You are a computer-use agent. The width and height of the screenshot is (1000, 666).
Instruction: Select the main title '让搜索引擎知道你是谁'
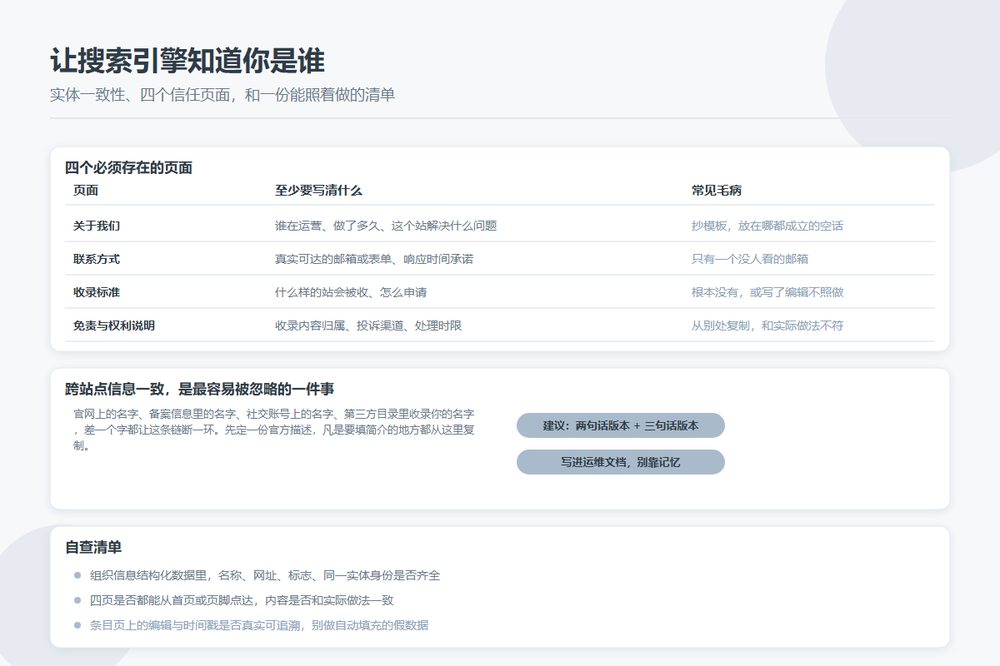tap(188, 61)
